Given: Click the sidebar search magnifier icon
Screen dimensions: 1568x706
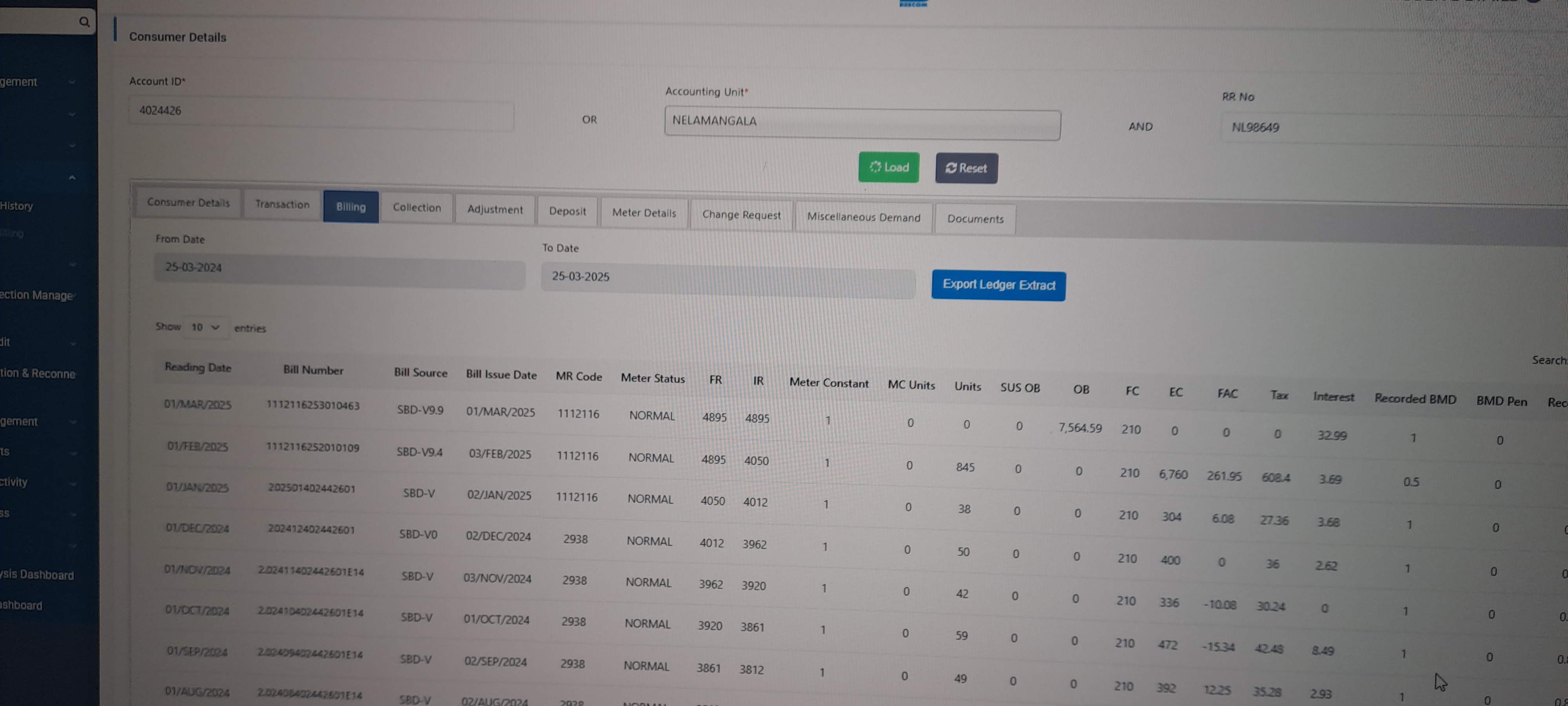Looking at the screenshot, I should tap(84, 22).
